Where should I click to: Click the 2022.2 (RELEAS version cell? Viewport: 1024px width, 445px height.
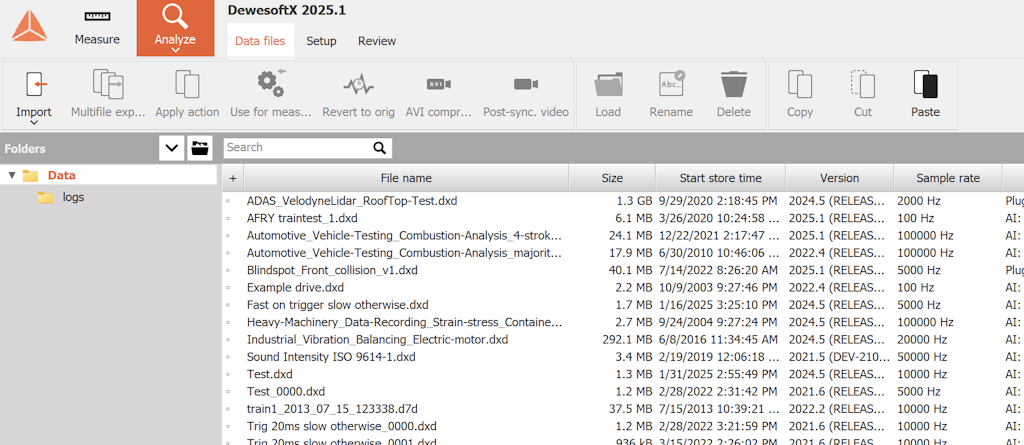click(x=839, y=409)
